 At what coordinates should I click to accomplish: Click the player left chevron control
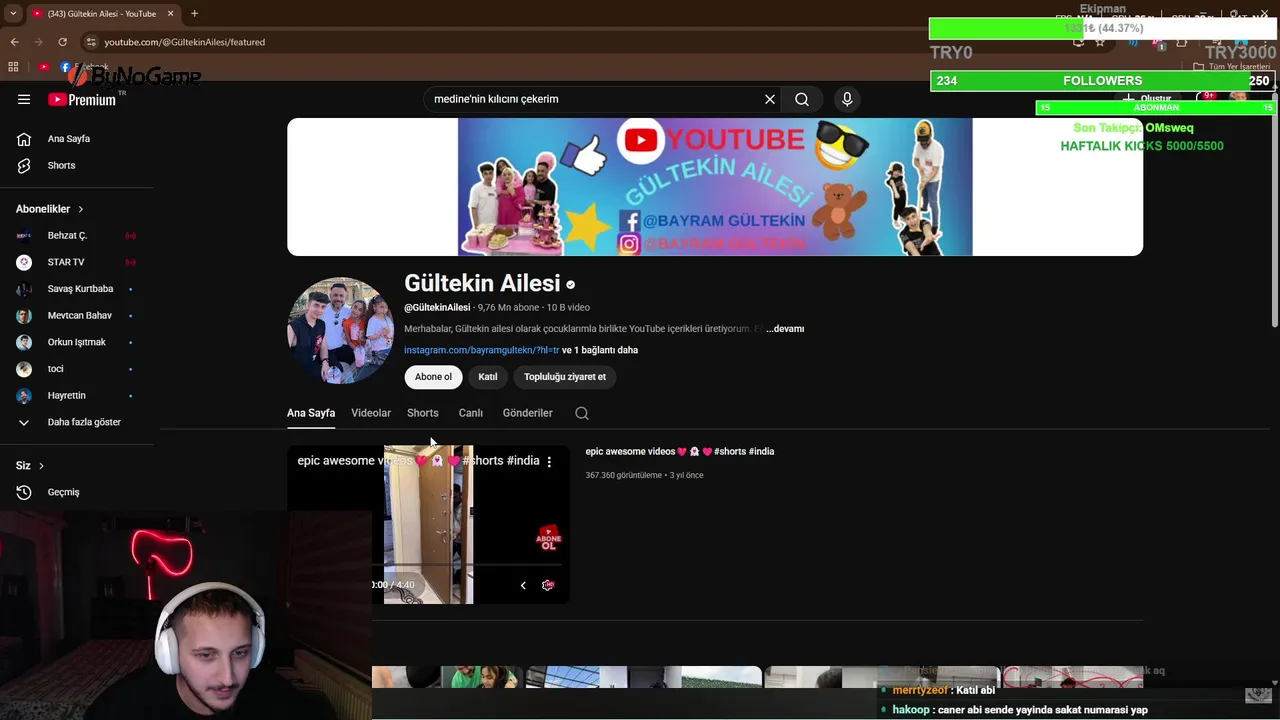point(523,585)
